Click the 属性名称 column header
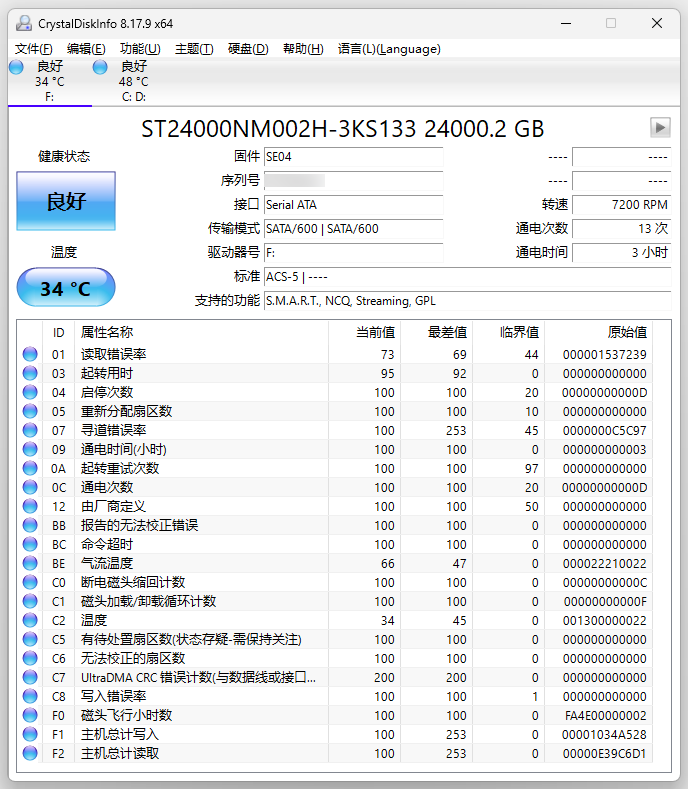 [x=201, y=332]
